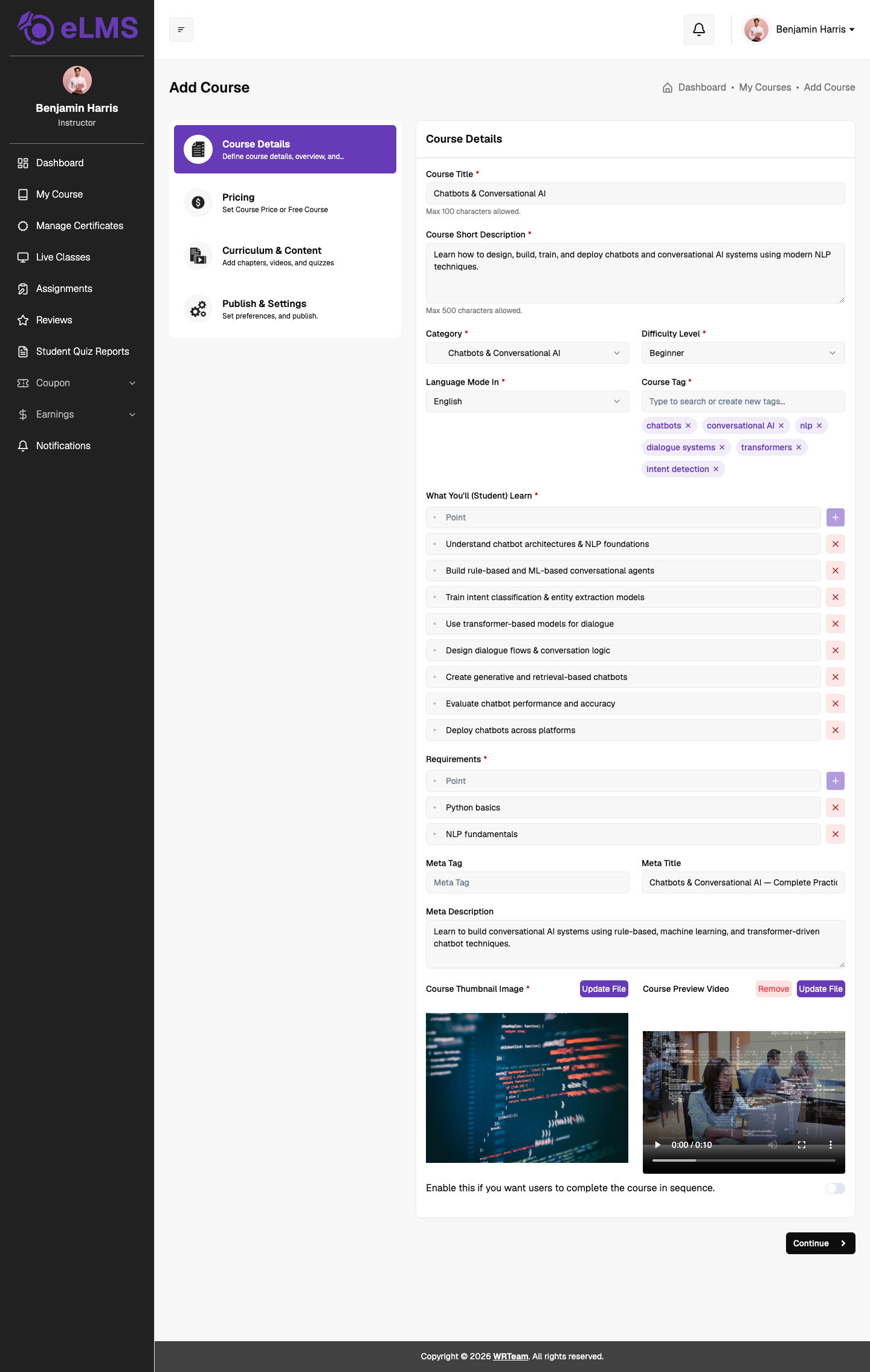
Task: Open the Language Mode dropdown
Action: tap(527, 401)
